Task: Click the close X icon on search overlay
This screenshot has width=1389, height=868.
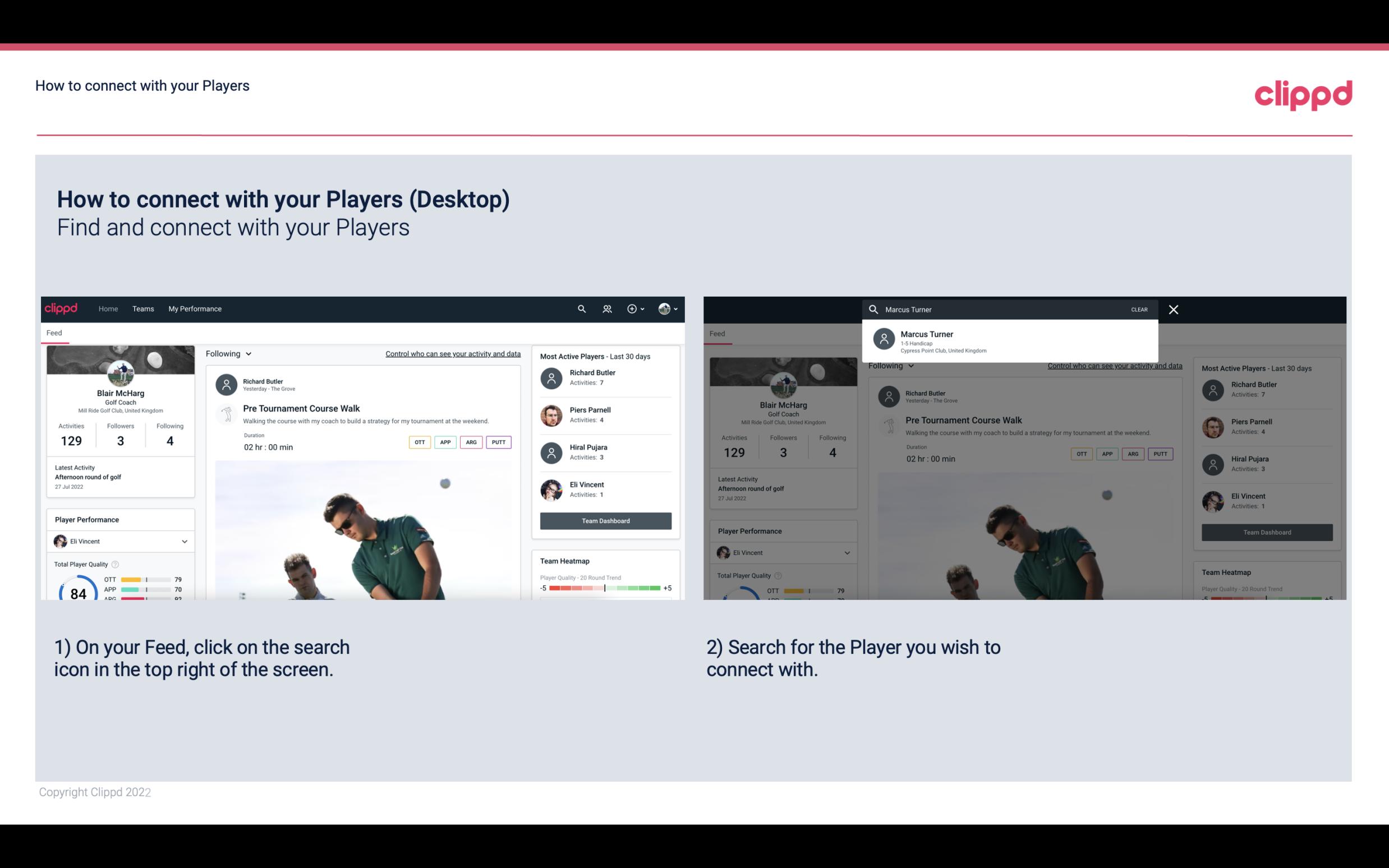Action: pyautogui.click(x=1174, y=309)
